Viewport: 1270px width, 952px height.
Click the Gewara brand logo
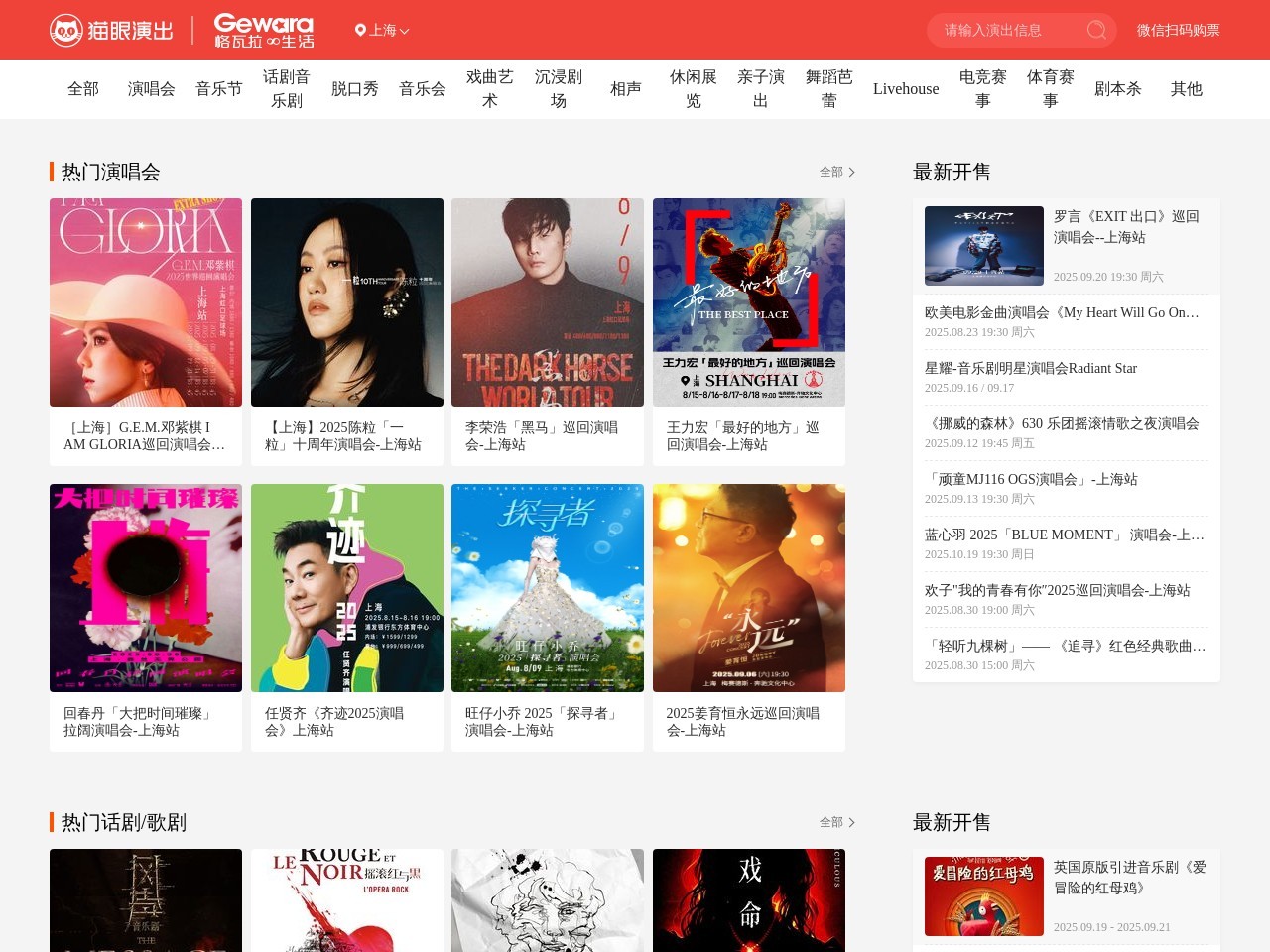264,31
